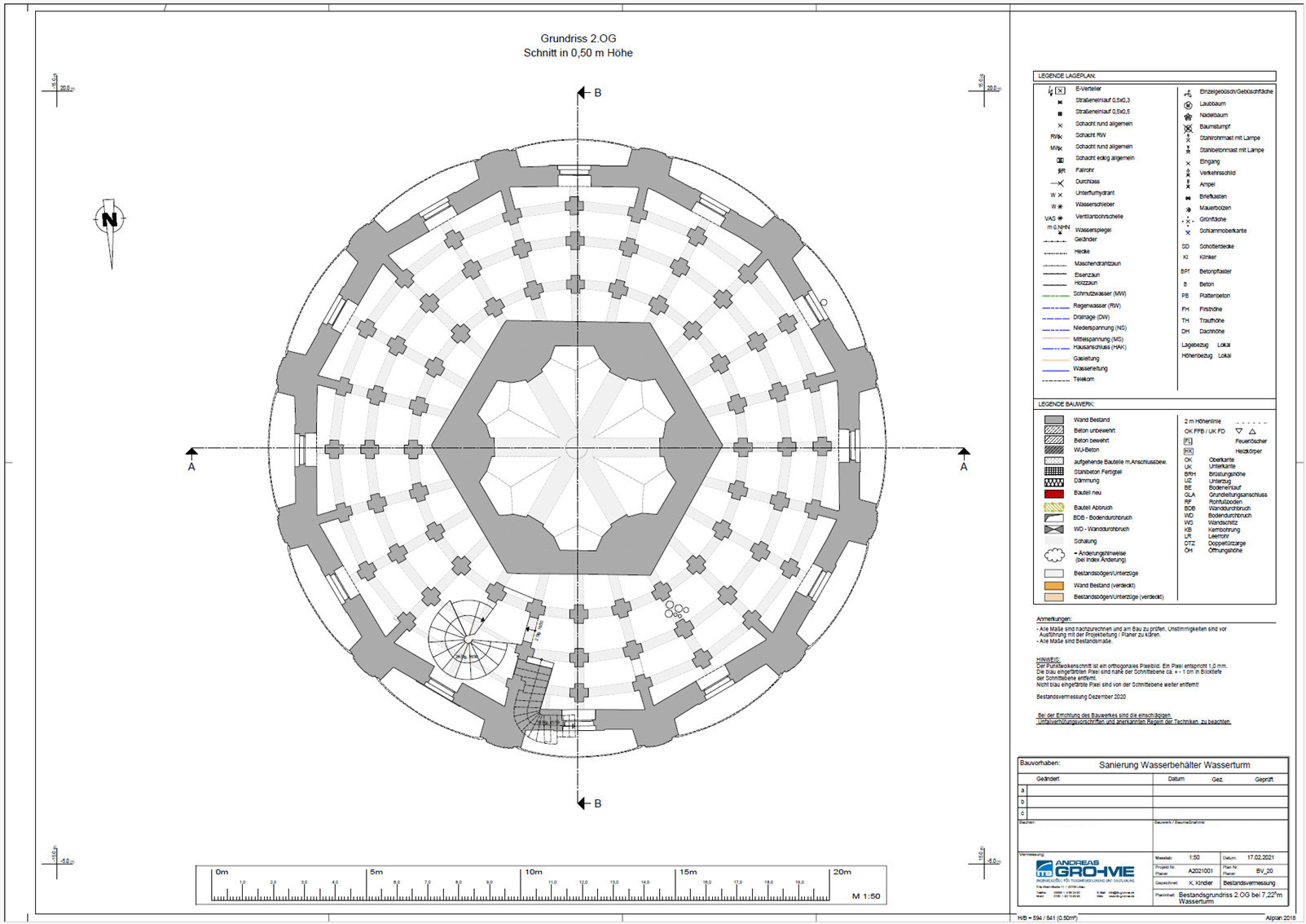Select the Änderungshinweise cloud symbol
The width and height of the screenshot is (1306, 924).
click(1054, 556)
